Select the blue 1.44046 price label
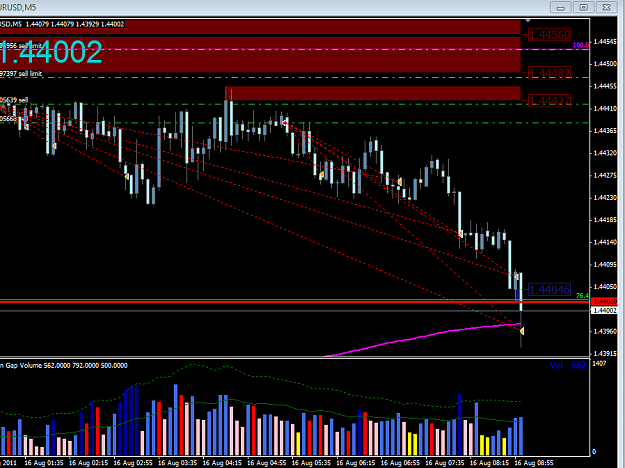The height and width of the screenshot is (468, 625). tap(550, 290)
